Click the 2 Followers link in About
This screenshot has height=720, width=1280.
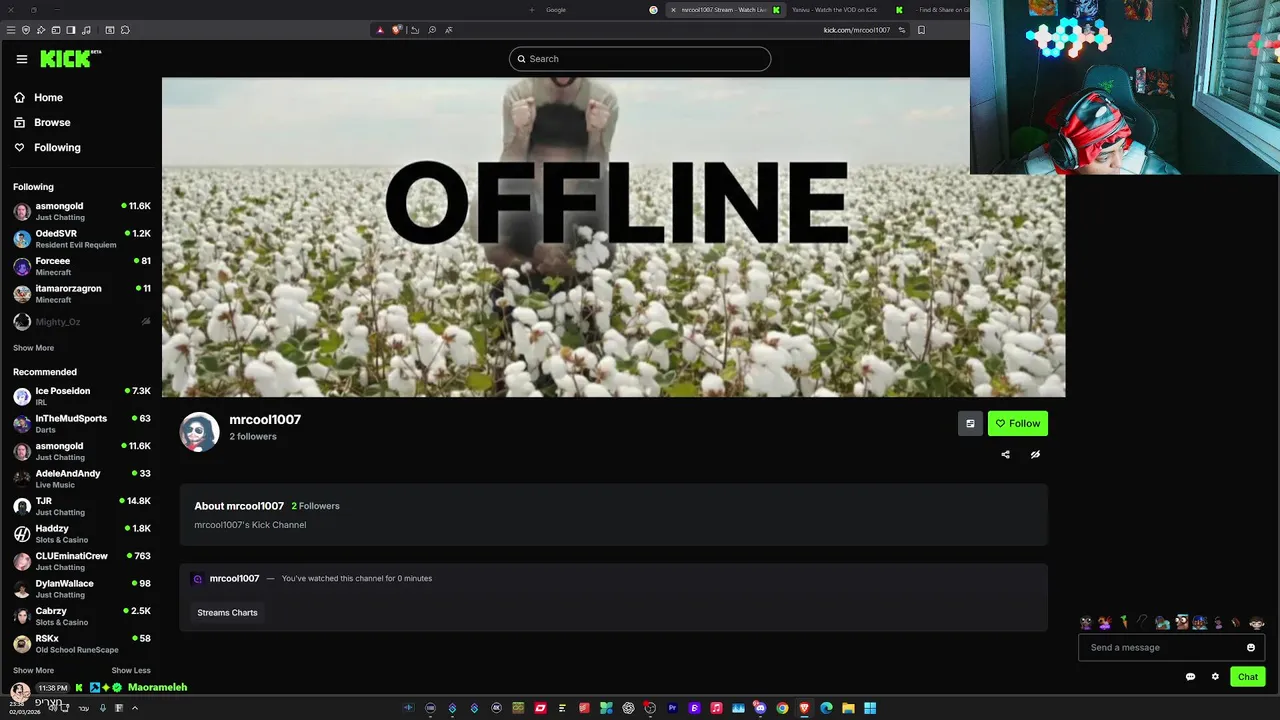click(316, 506)
